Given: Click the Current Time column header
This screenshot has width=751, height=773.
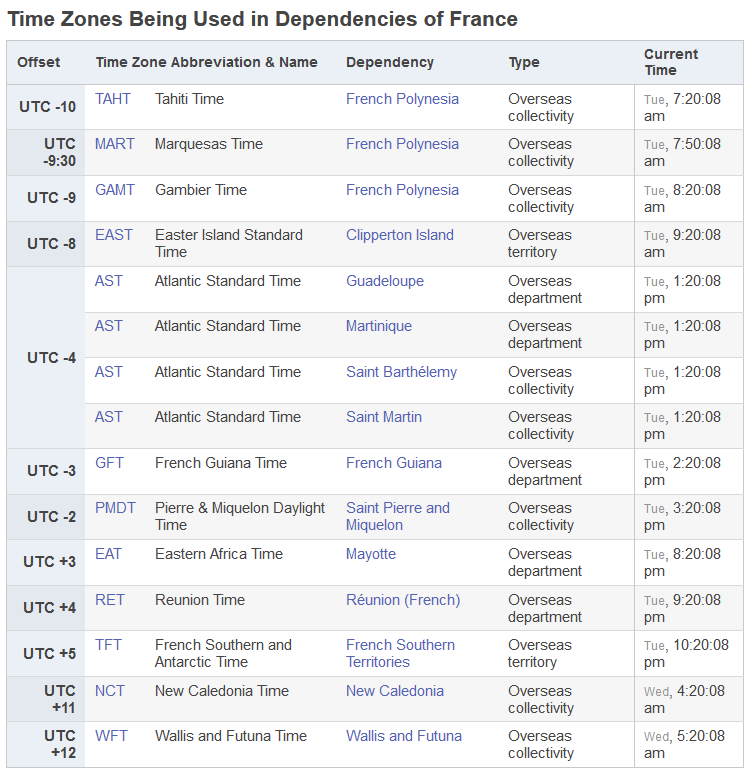Looking at the screenshot, I should coord(671,62).
